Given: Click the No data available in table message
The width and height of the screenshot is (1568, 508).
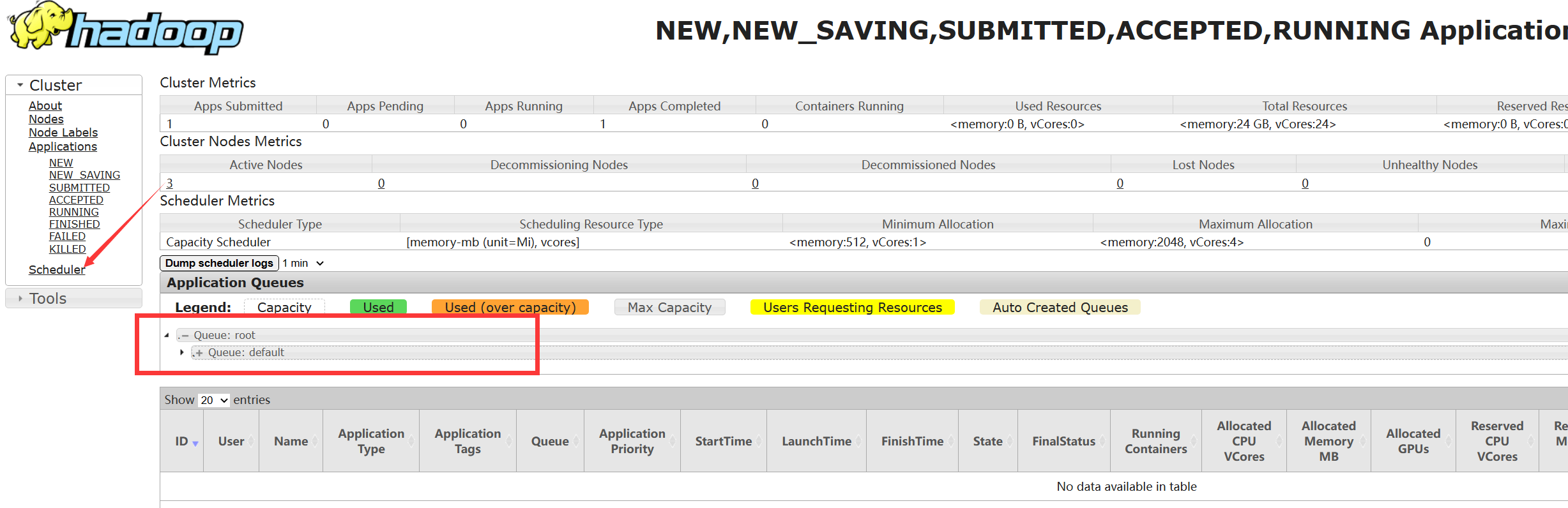Looking at the screenshot, I should point(1127,486).
